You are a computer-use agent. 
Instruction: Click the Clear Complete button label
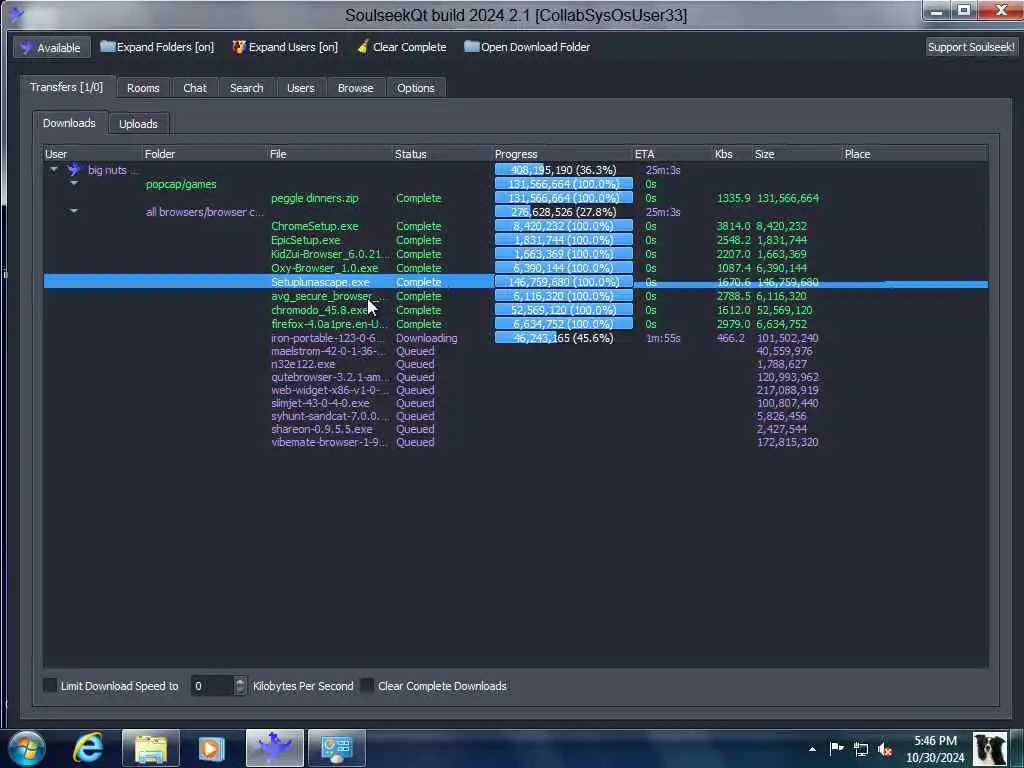(409, 47)
